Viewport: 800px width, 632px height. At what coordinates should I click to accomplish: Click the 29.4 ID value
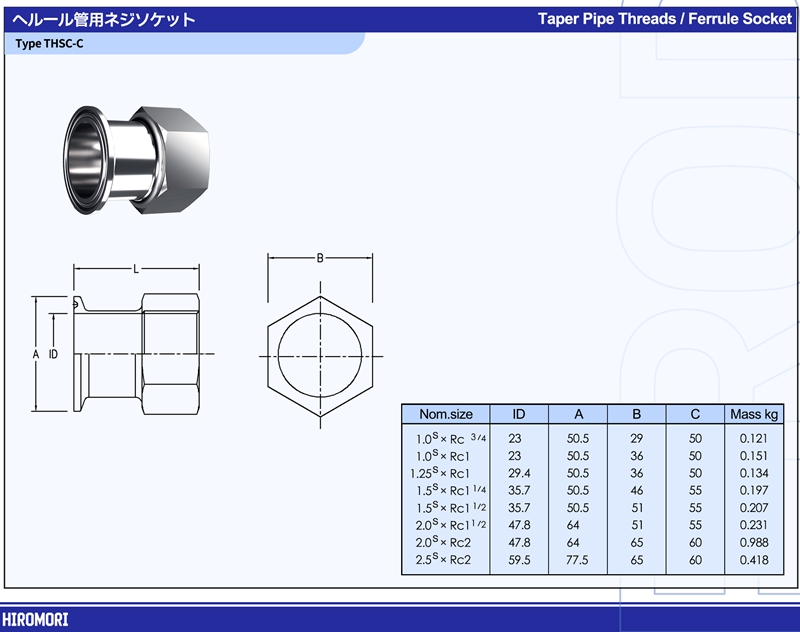coord(519,473)
